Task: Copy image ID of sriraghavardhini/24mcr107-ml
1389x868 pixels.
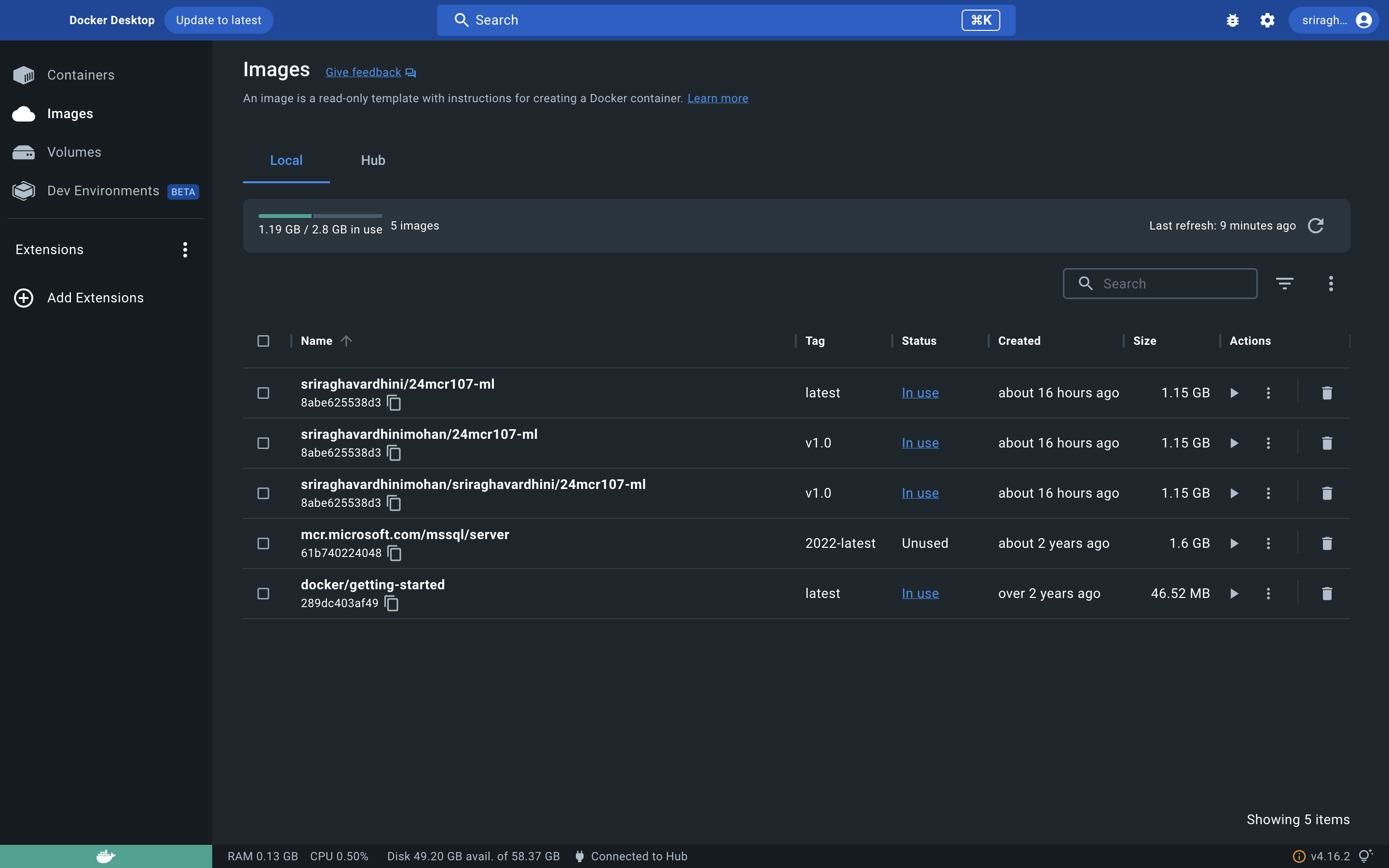Action: click(394, 403)
